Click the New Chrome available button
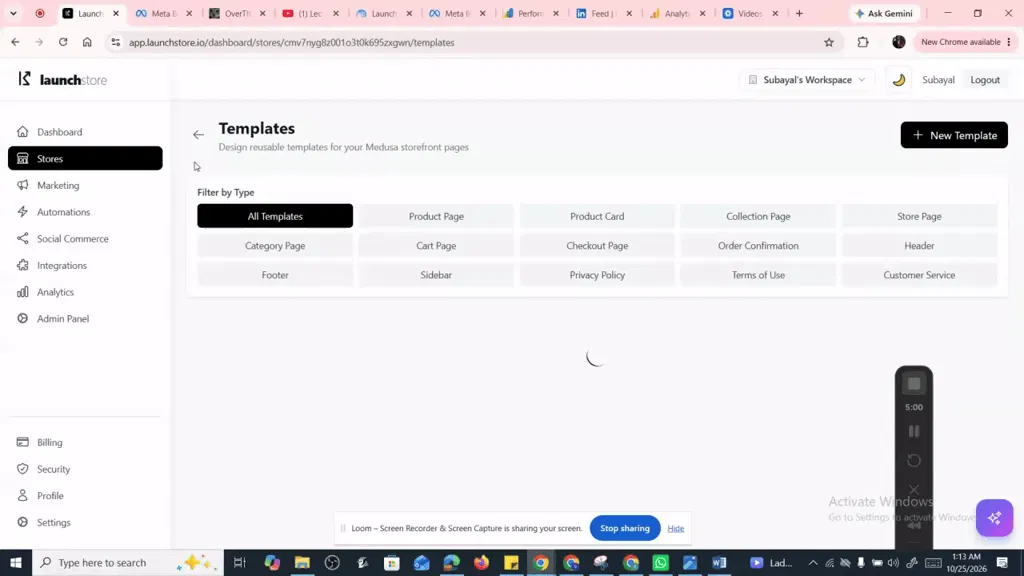Screen dimensions: 1024x576 coord(965,42)
